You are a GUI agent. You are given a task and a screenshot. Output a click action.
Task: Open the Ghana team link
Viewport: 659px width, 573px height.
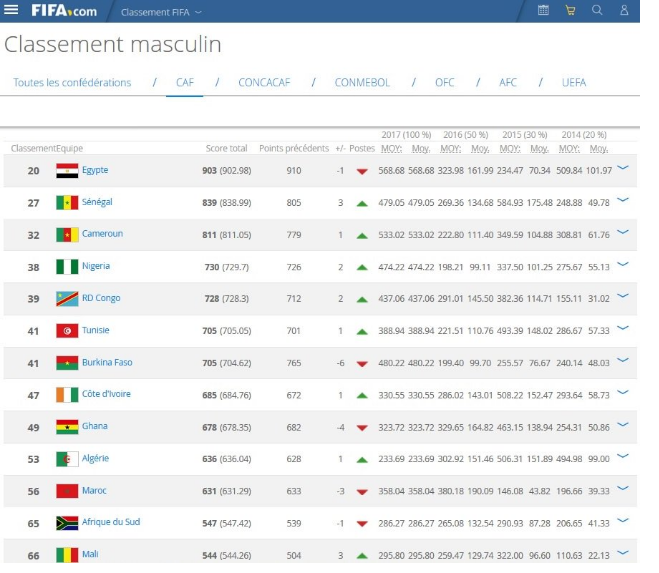point(95,426)
